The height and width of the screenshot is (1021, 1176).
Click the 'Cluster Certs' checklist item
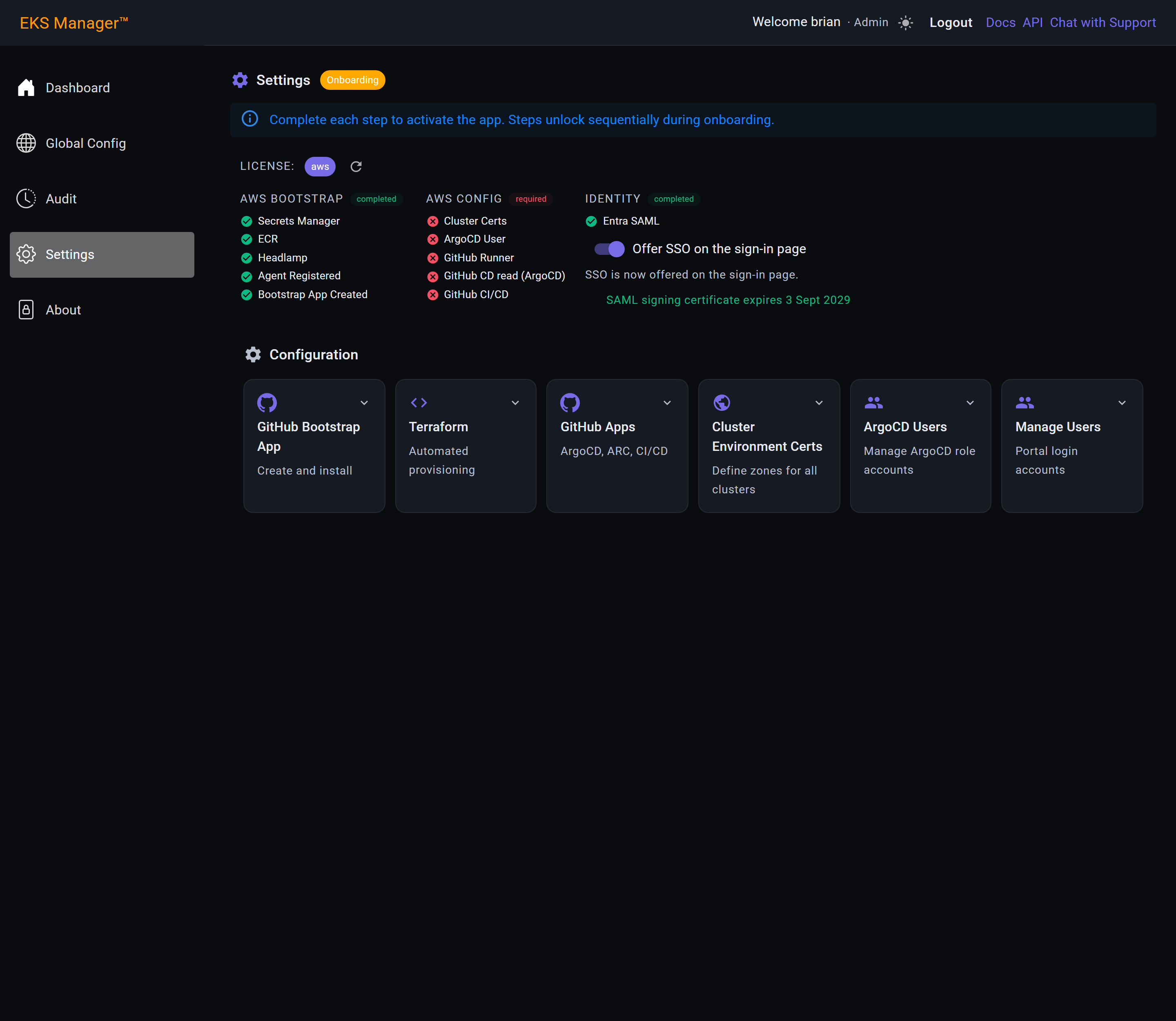click(x=474, y=221)
